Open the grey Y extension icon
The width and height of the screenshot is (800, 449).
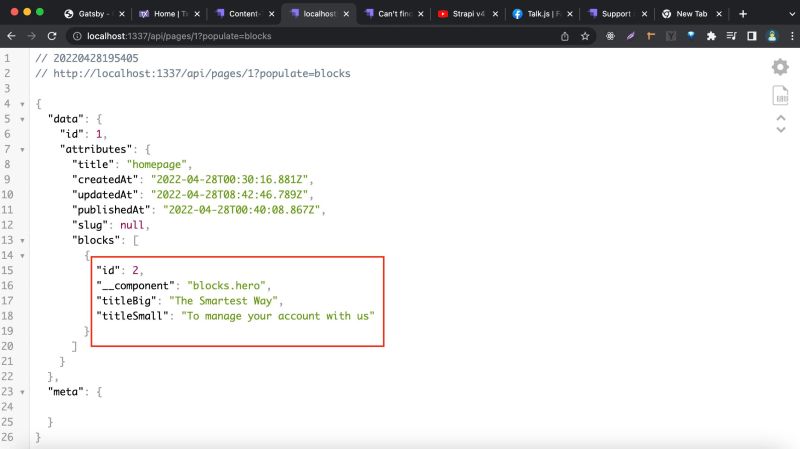[x=671, y=36]
